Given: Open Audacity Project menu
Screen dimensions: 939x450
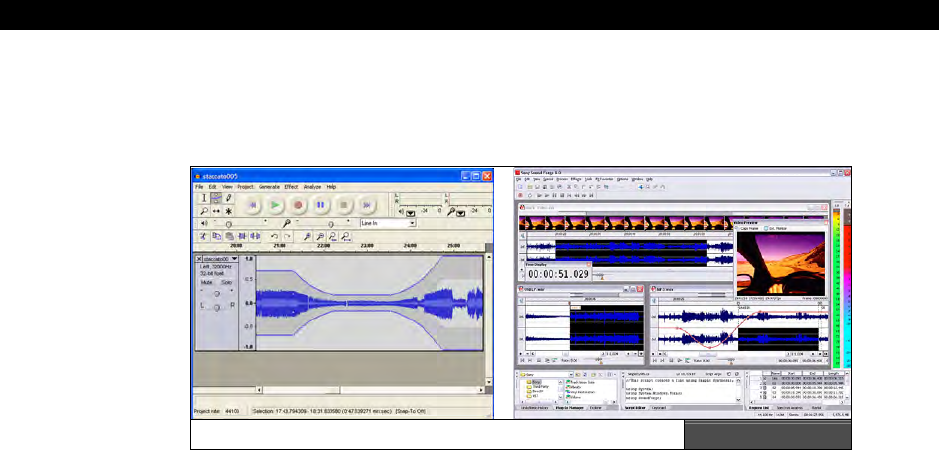Looking at the screenshot, I should pyautogui.click(x=246, y=187).
